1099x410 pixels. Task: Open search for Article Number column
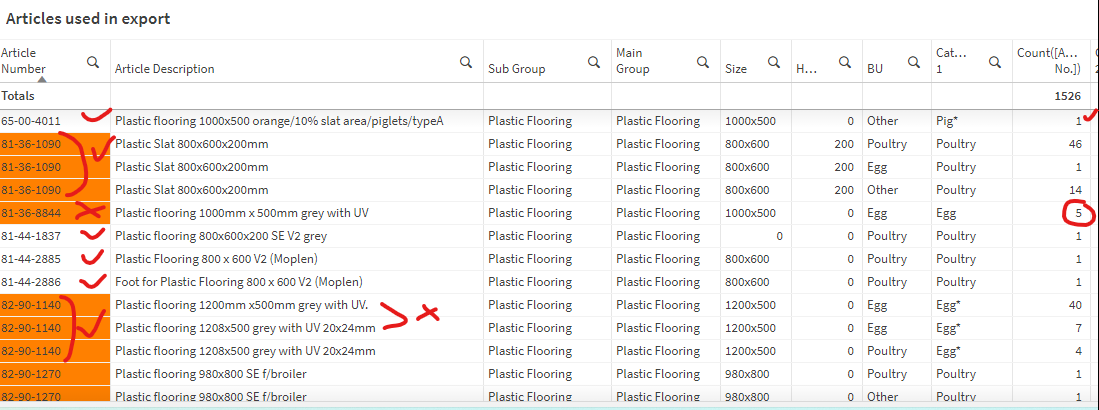point(93,62)
